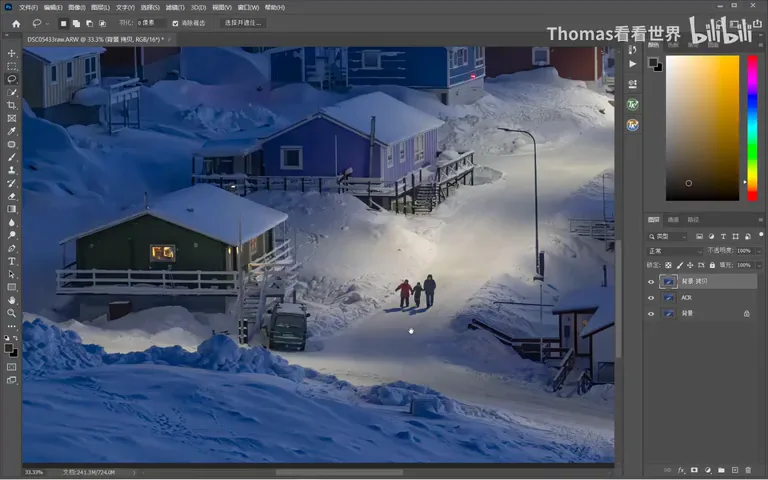The height and width of the screenshot is (480, 768).
Task: Open the 文件(F) menu
Action: pyautogui.click(x=28, y=7)
